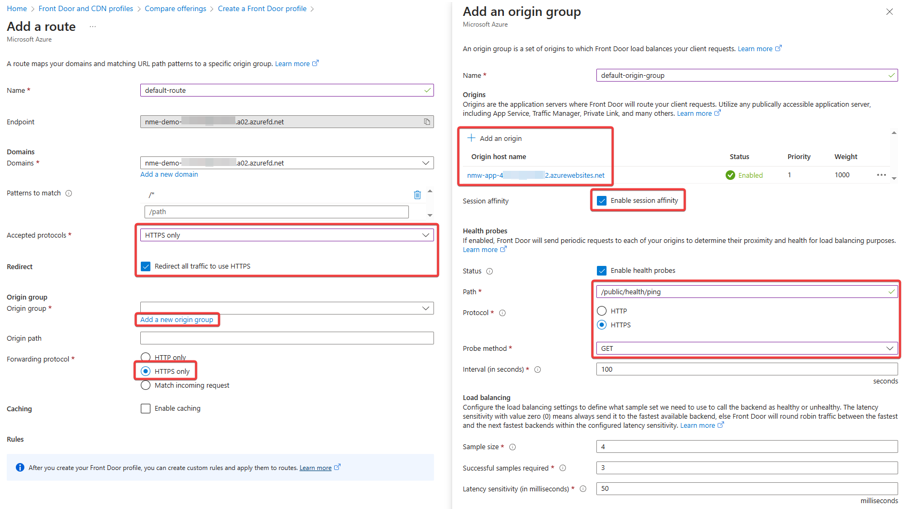
Task: Click the Weight value 1000 in origin row
Action: pyautogui.click(x=842, y=175)
